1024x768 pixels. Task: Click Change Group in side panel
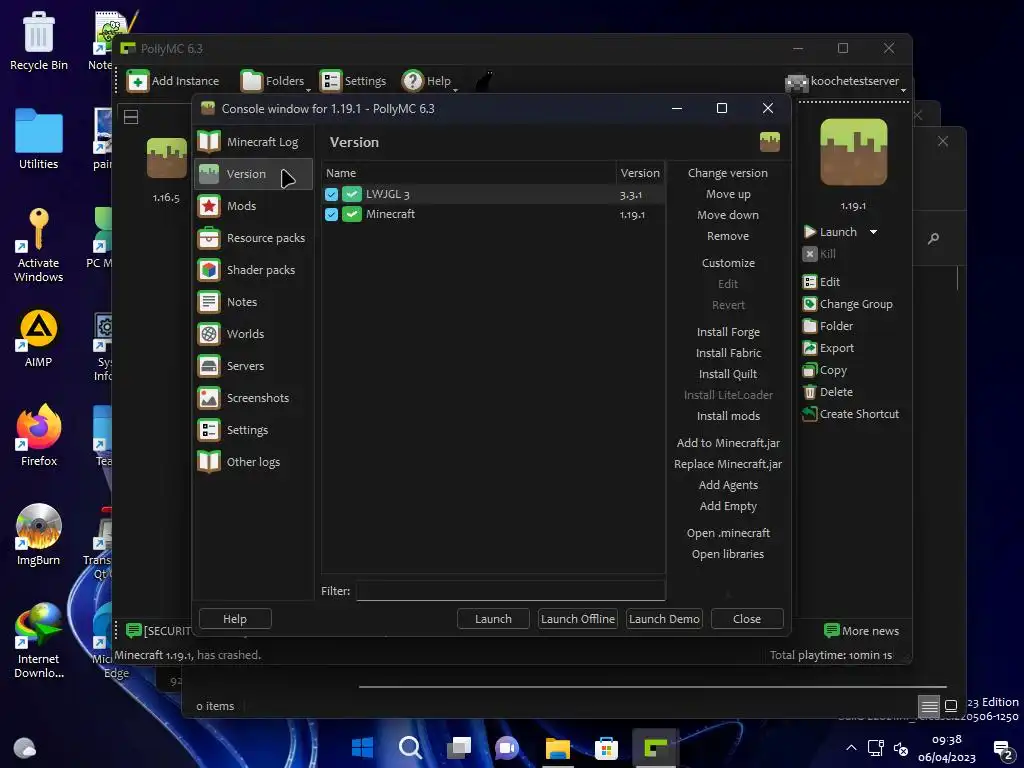coord(848,304)
